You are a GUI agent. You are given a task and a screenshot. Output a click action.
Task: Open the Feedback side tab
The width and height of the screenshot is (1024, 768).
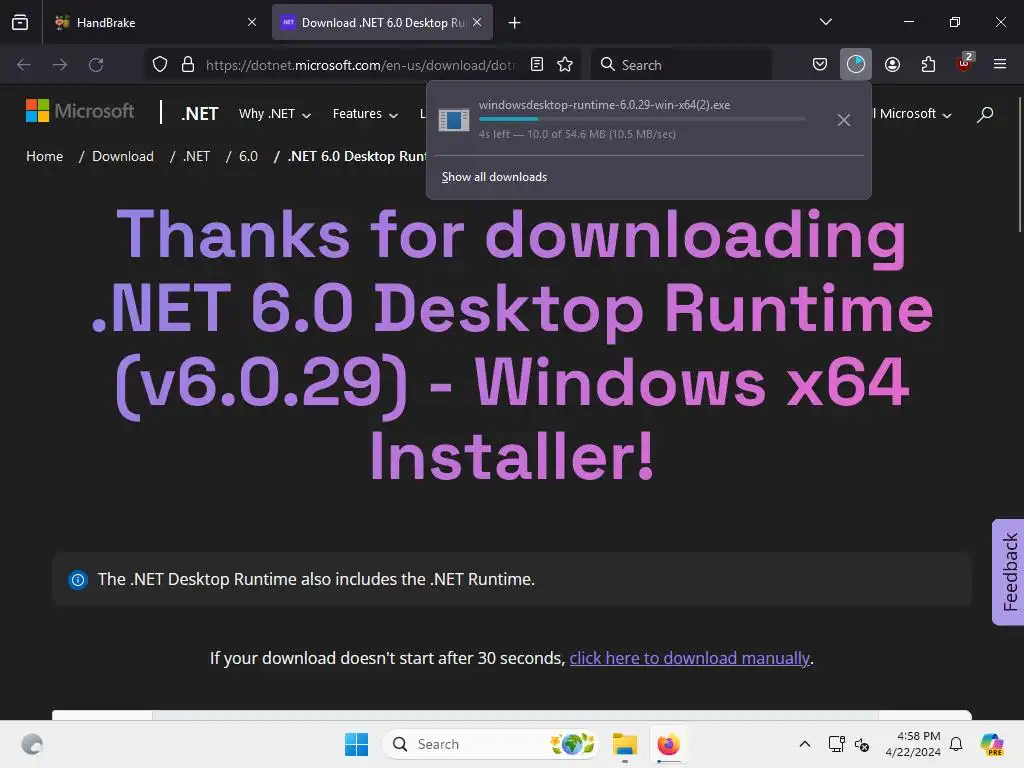(1008, 572)
